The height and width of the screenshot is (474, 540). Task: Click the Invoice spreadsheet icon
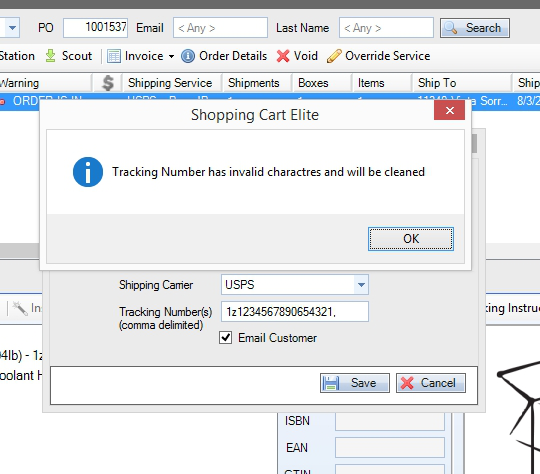pyautogui.click(x=114, y=56)
